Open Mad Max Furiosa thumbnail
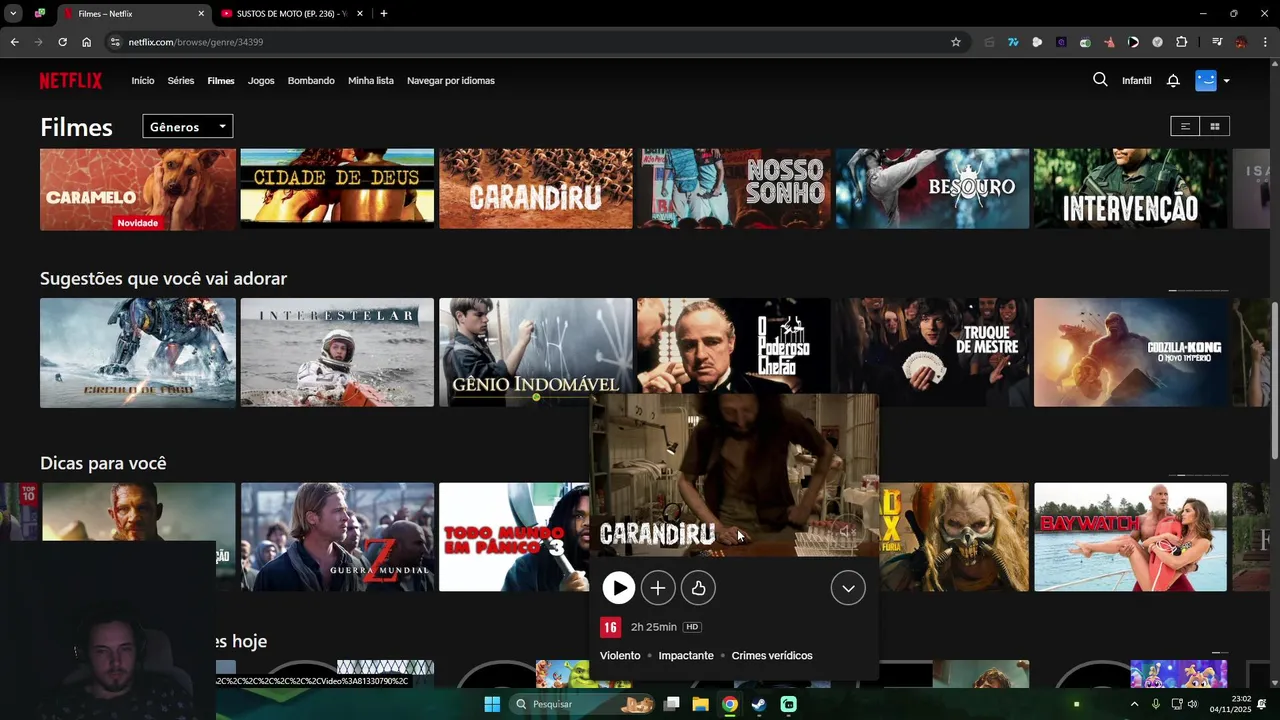The width and height of the screenshot is (1280, 720). click(955, 537)
